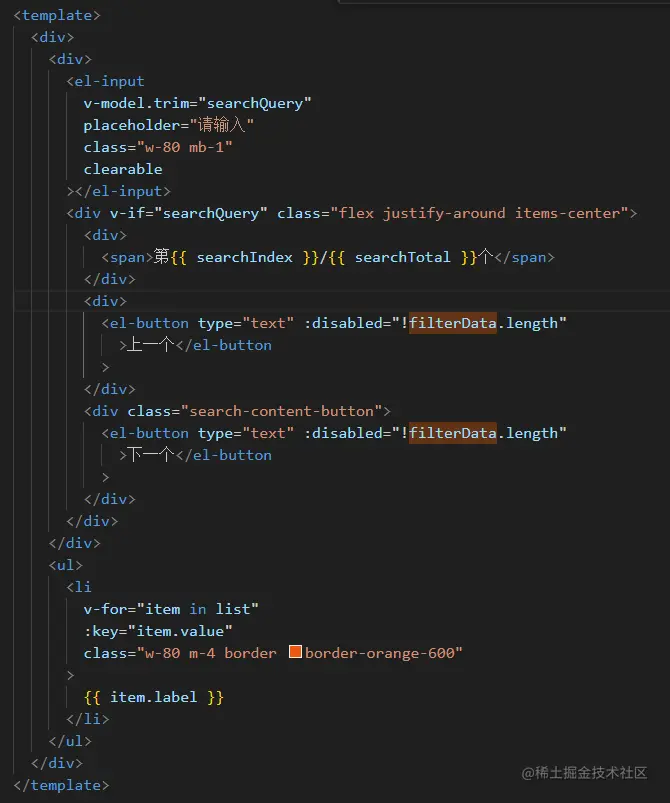Click the closing </ul> tag
The height and width of the screenshot is (803, 670).
point(70,741)
